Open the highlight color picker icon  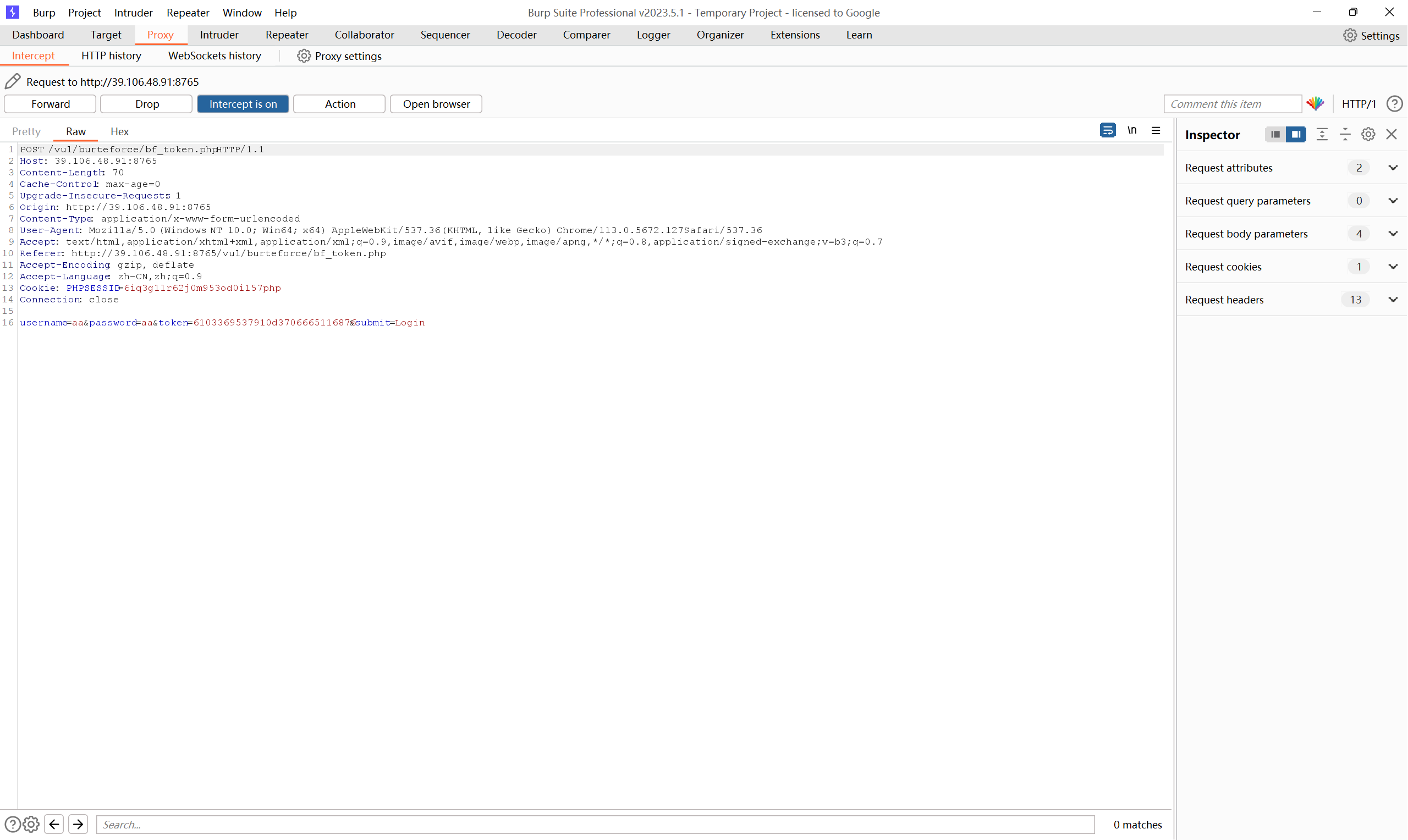point(1315,103)
